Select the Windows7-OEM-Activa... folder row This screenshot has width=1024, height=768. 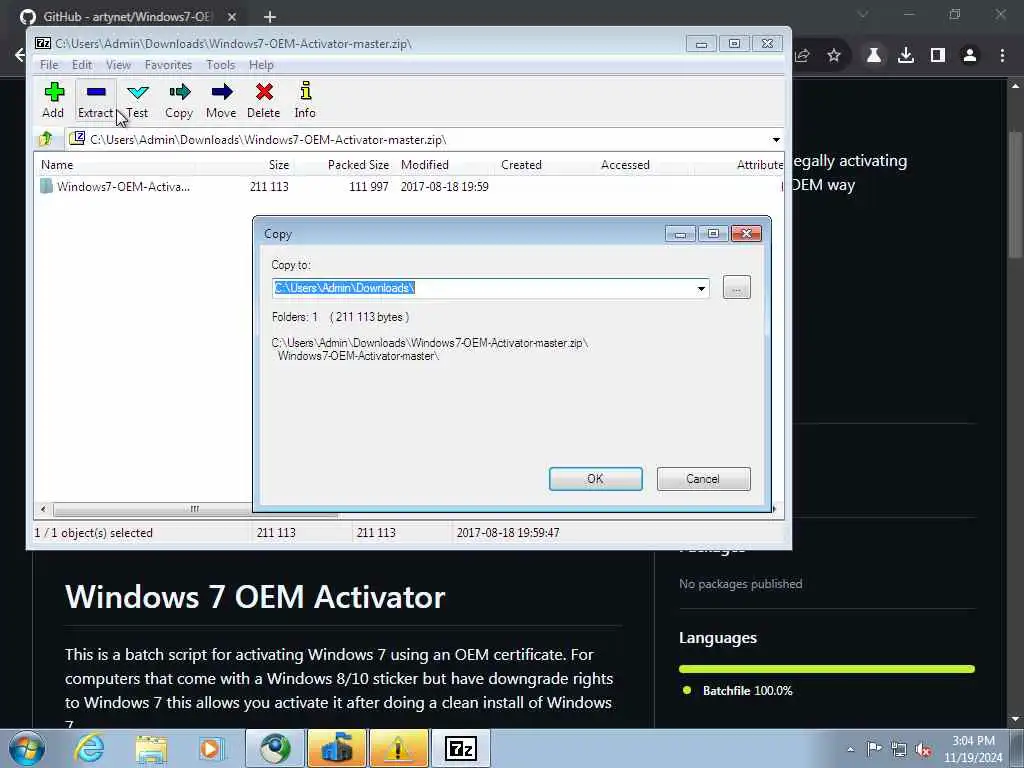(x=410, y=186)
